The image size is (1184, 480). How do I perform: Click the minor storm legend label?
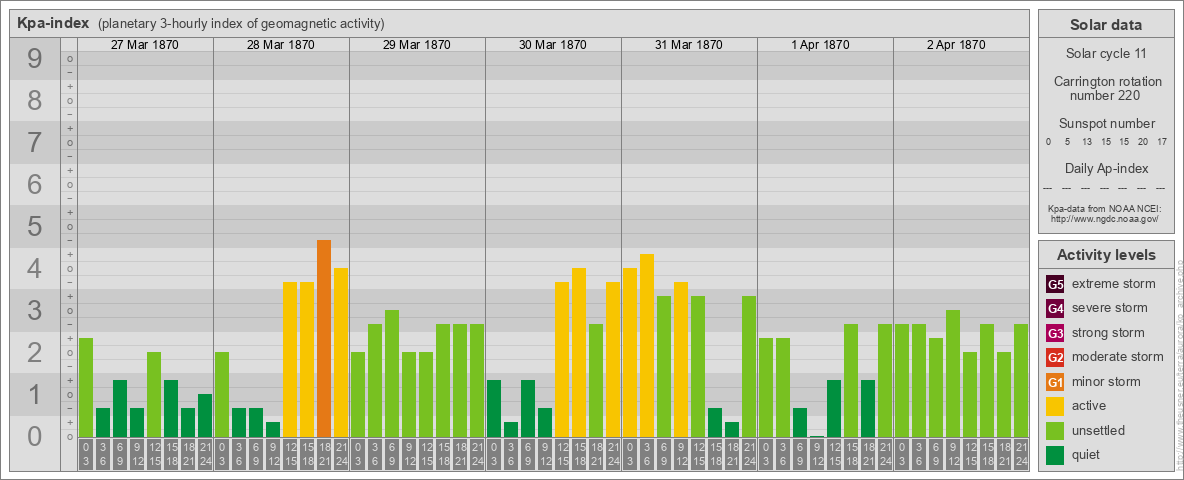click(x=1106, y=382)
